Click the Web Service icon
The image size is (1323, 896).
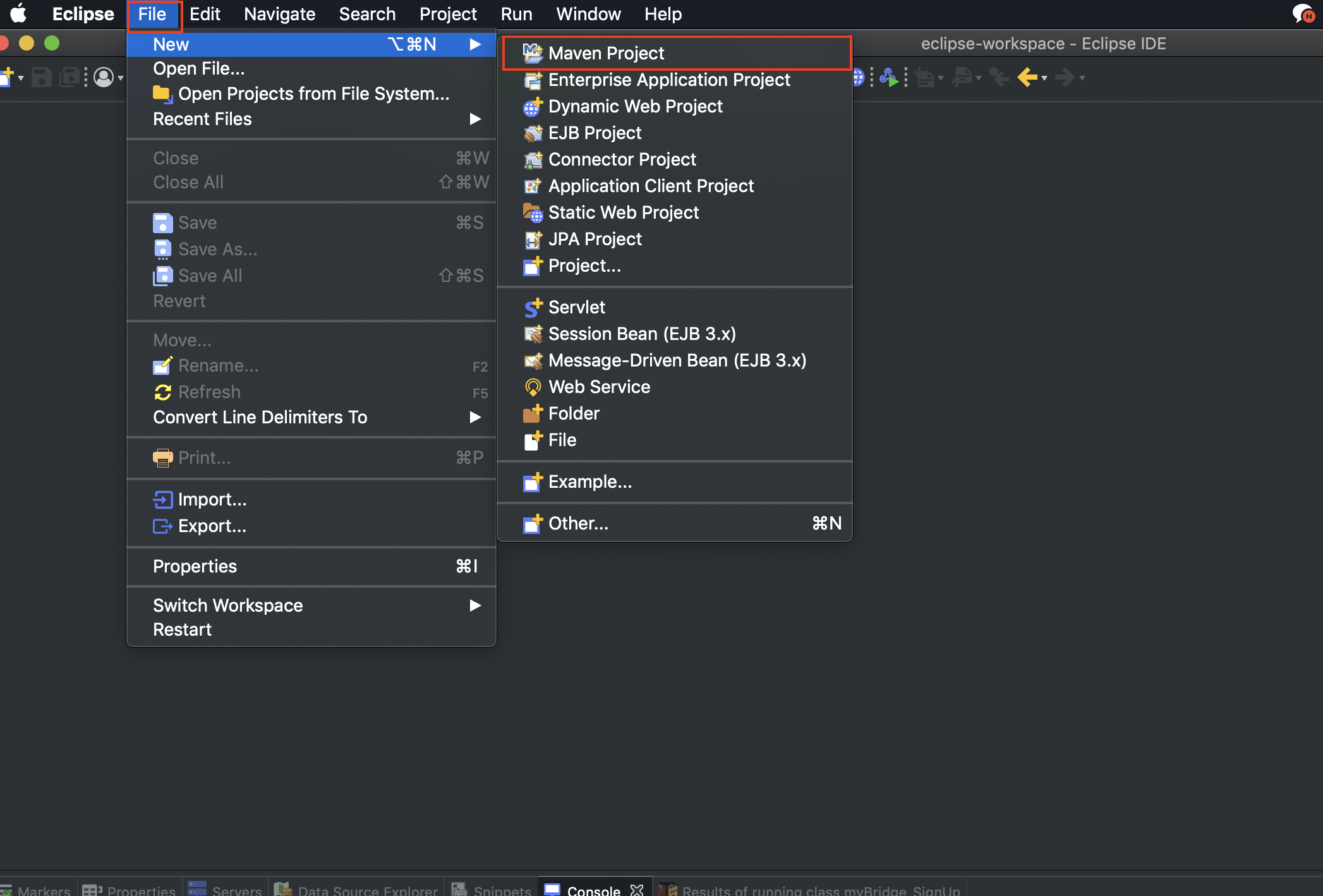tap(533, 387)
